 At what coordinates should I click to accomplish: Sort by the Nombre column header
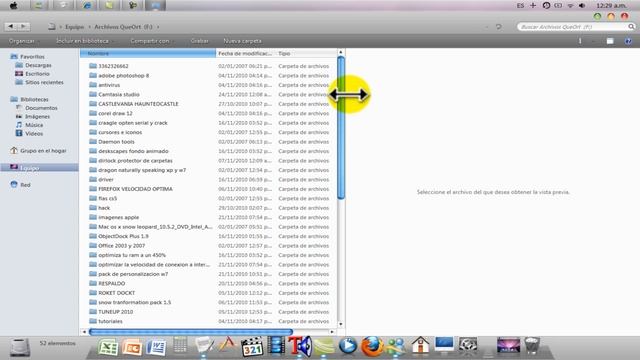click(x=148, y=53)
